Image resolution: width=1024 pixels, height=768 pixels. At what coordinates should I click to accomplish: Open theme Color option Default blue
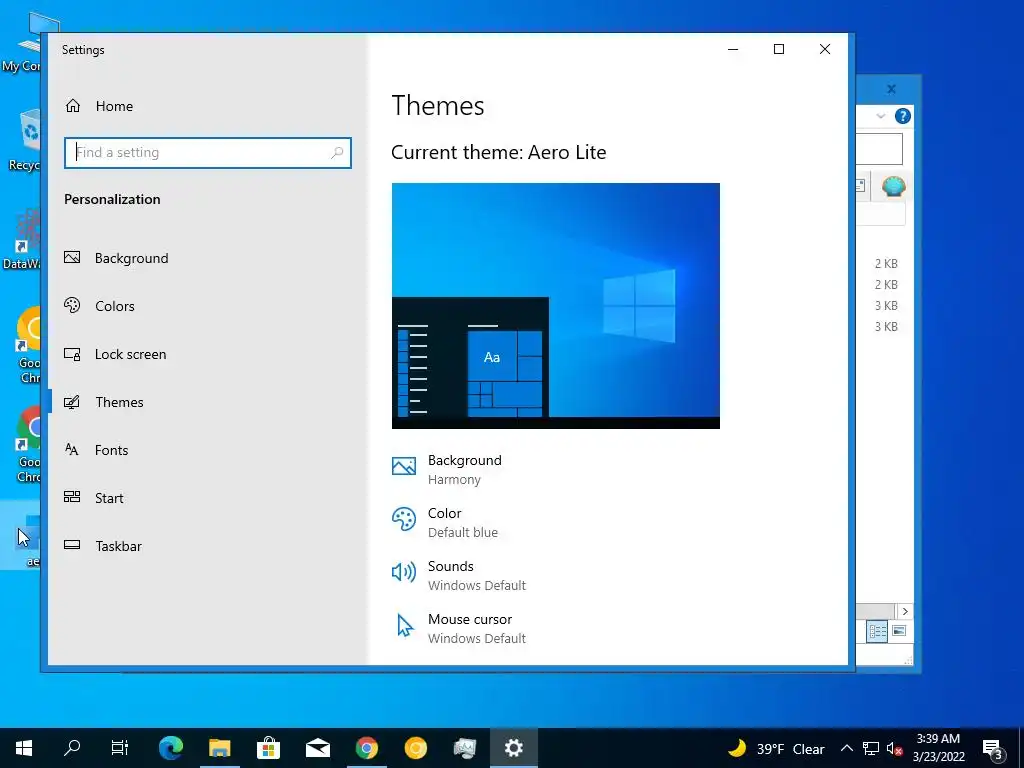[x=445, y=522]
